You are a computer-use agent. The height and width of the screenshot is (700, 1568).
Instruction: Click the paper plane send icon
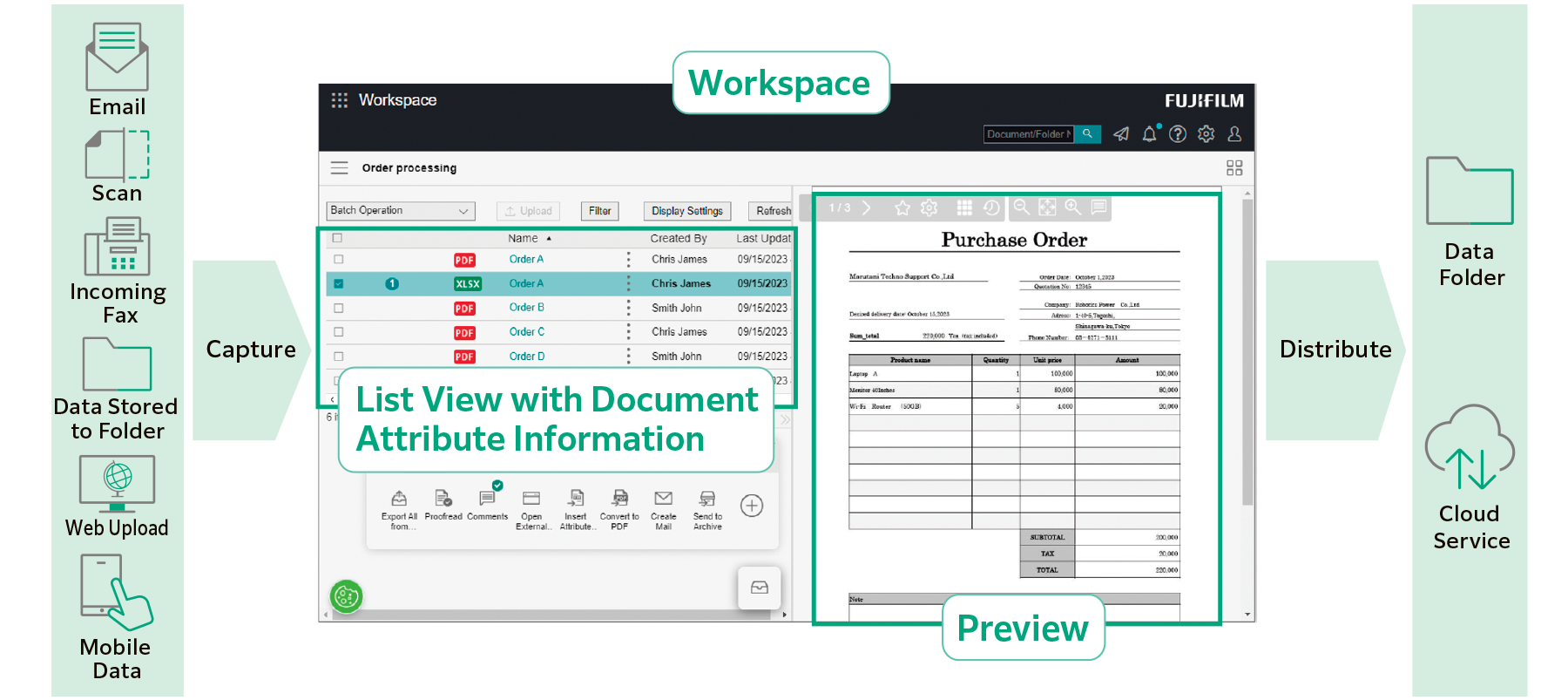coord(1121,134)
